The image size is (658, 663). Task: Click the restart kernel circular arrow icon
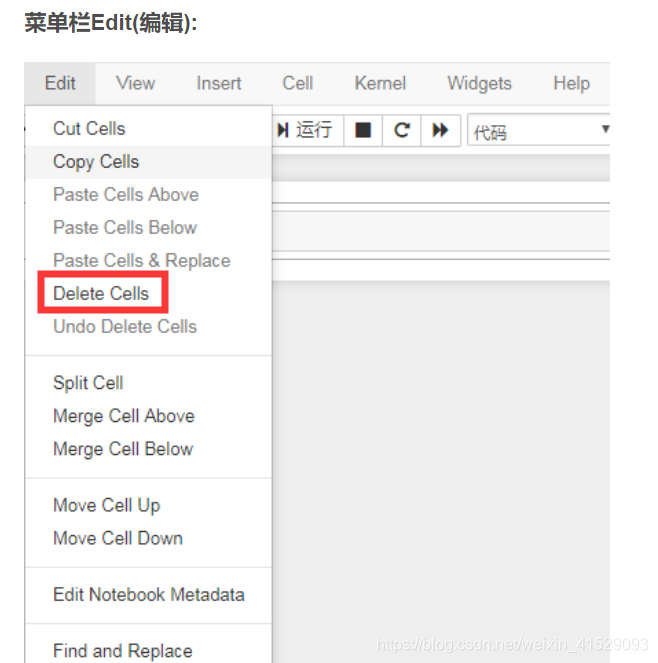[x=401, y=130]
